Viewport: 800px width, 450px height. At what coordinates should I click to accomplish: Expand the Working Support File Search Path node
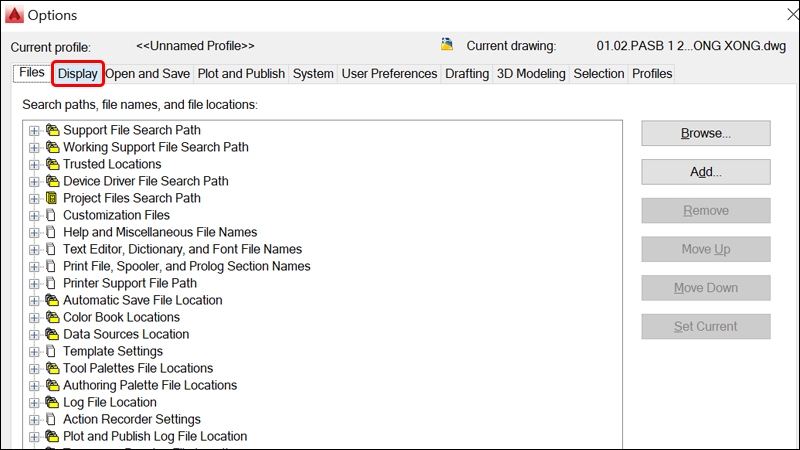point(35,147)
